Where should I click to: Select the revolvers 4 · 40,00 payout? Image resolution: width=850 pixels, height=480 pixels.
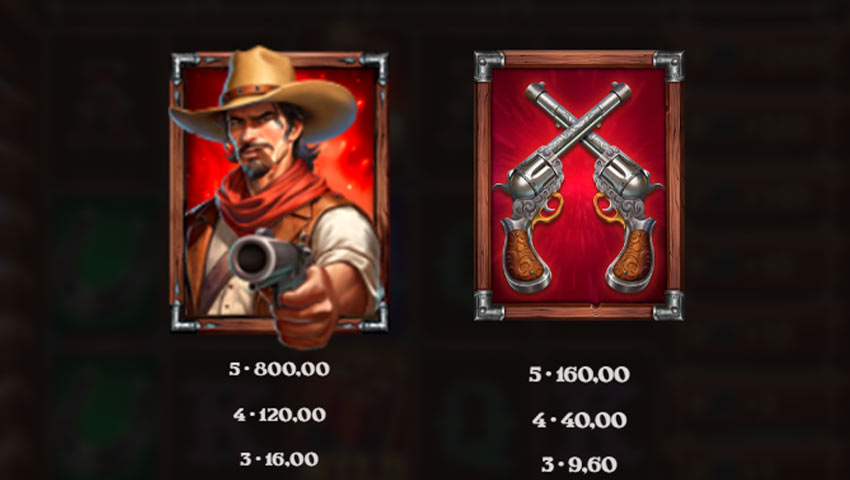tap(579, 420)
